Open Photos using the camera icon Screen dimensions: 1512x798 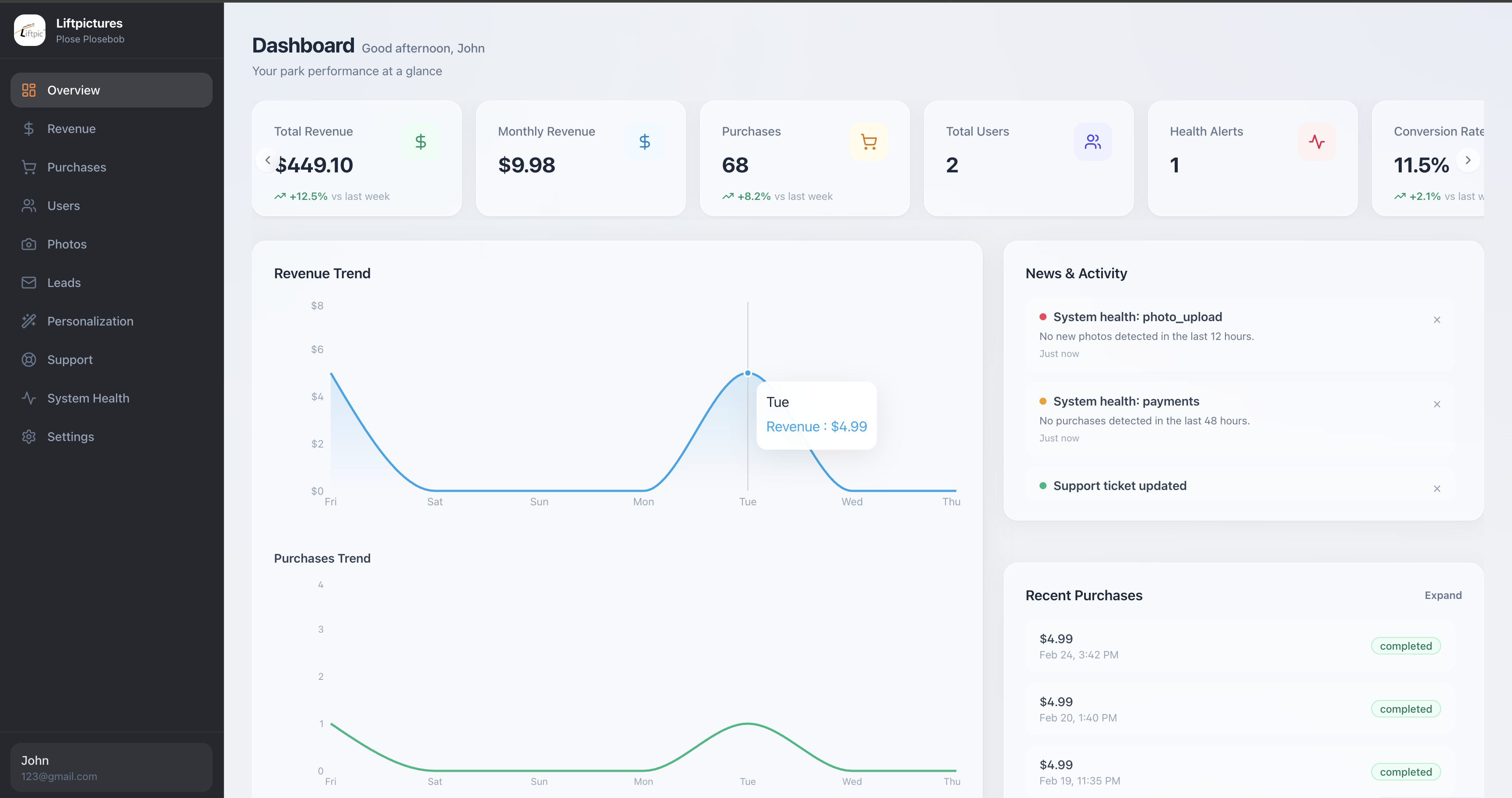click(x=29, y=244)
